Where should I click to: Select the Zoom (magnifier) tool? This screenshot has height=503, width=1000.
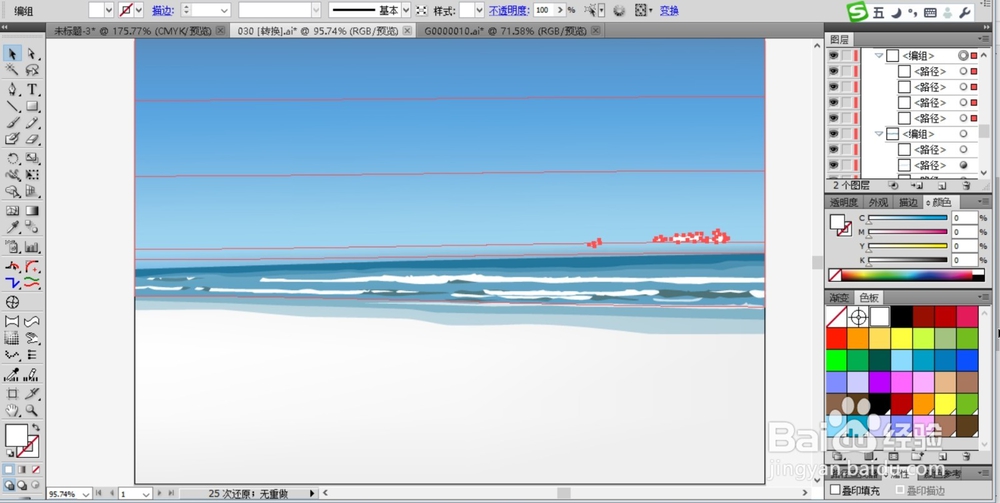(x=32, y=410)
